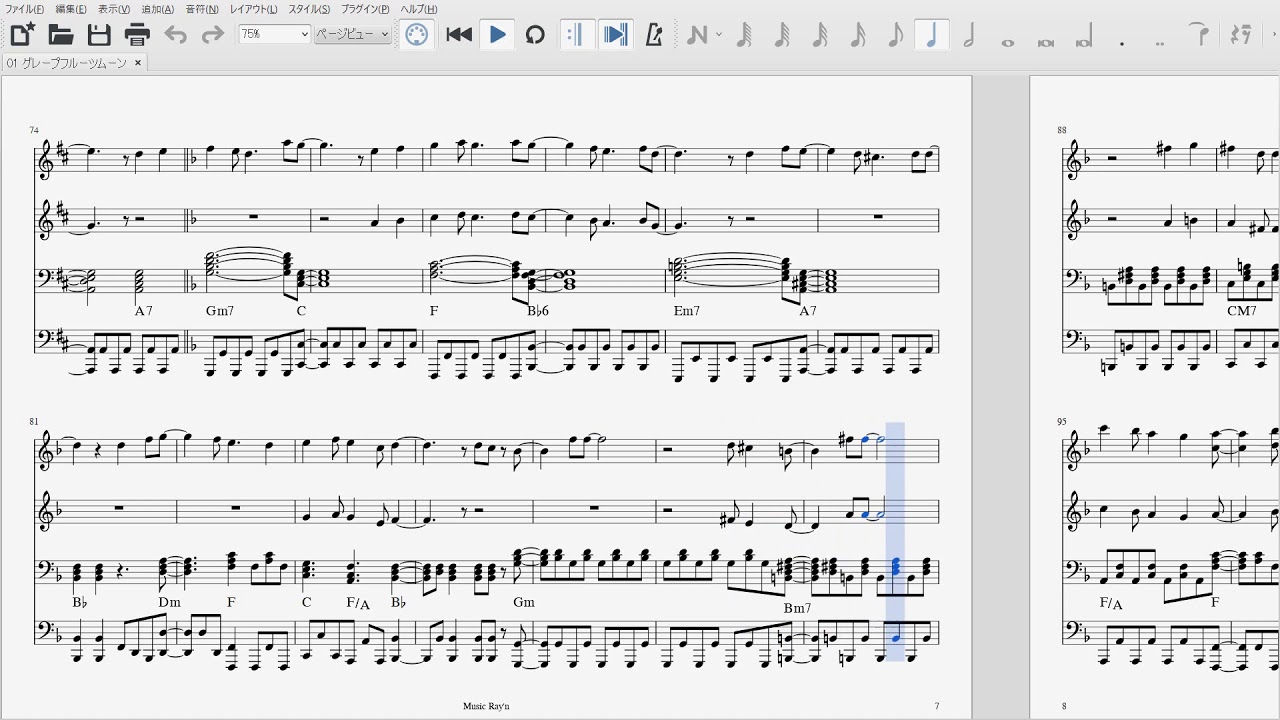
Task: Open the 追加(A) menu
Action: (x=158, y=9)
